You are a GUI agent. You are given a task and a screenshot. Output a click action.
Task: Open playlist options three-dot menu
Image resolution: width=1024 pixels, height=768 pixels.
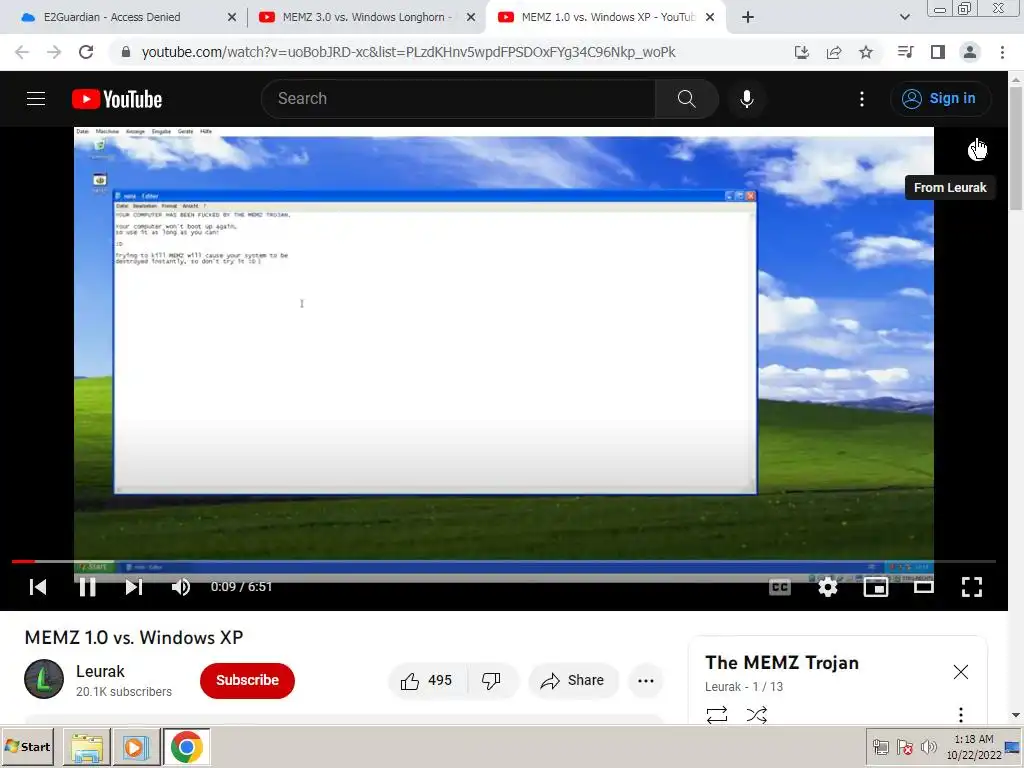(x=960, y=714)
